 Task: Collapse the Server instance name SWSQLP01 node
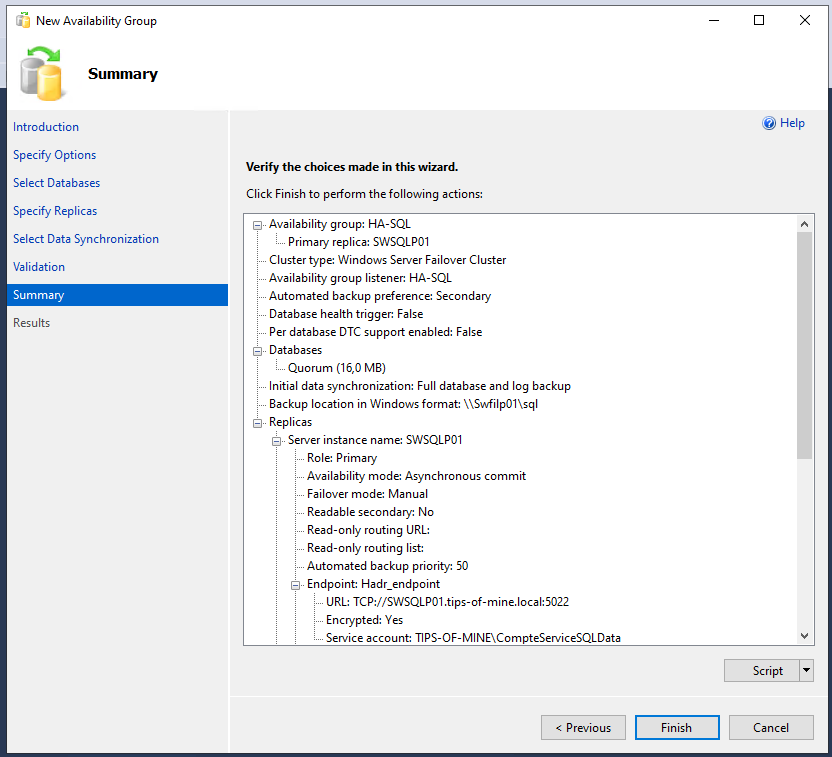276,441
